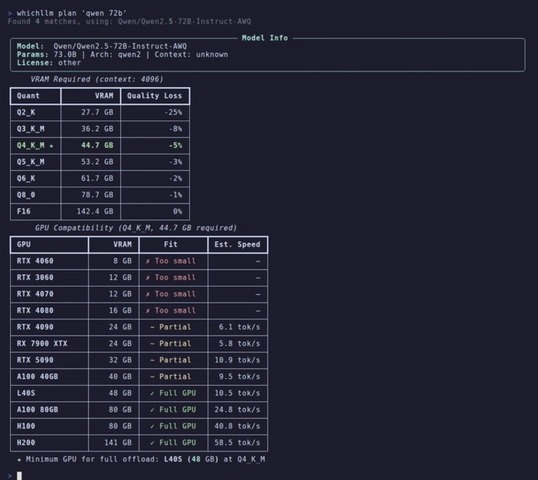Select the RX 7900 XTX row name
This screenshot has height=480, width=538.
click(x=42, y=343)
